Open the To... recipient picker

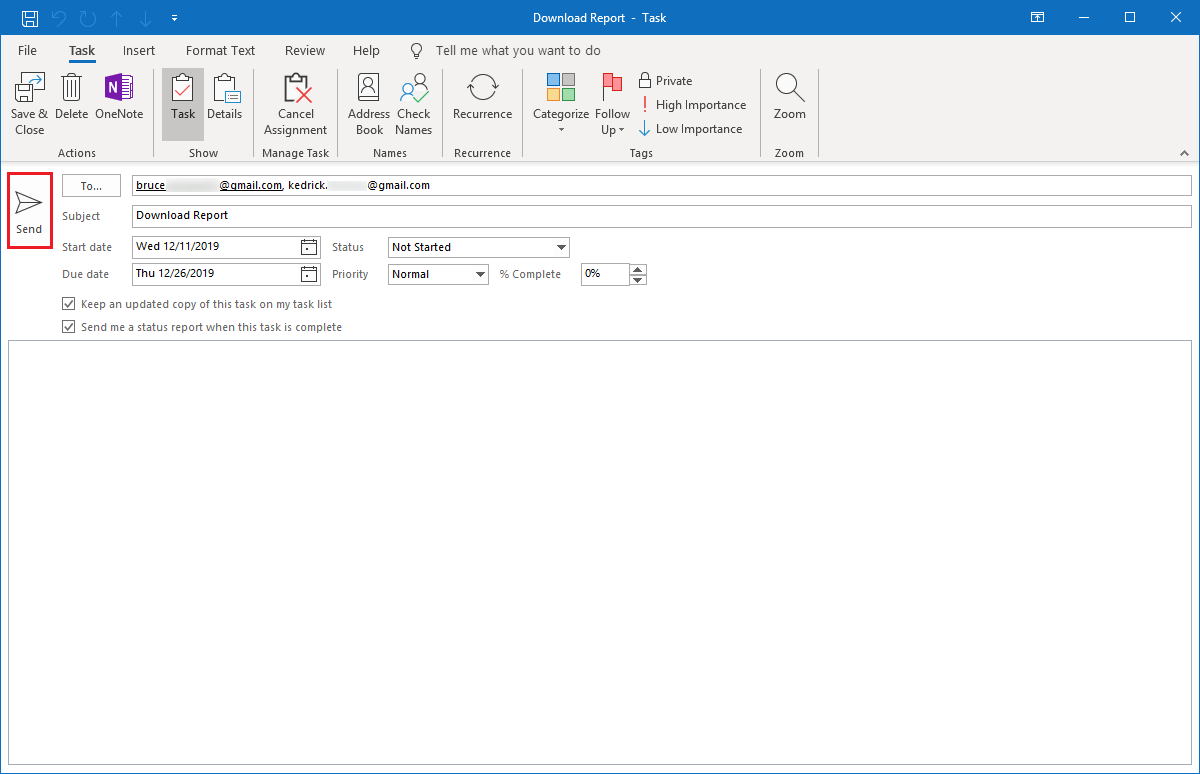(x=91, y=186)
